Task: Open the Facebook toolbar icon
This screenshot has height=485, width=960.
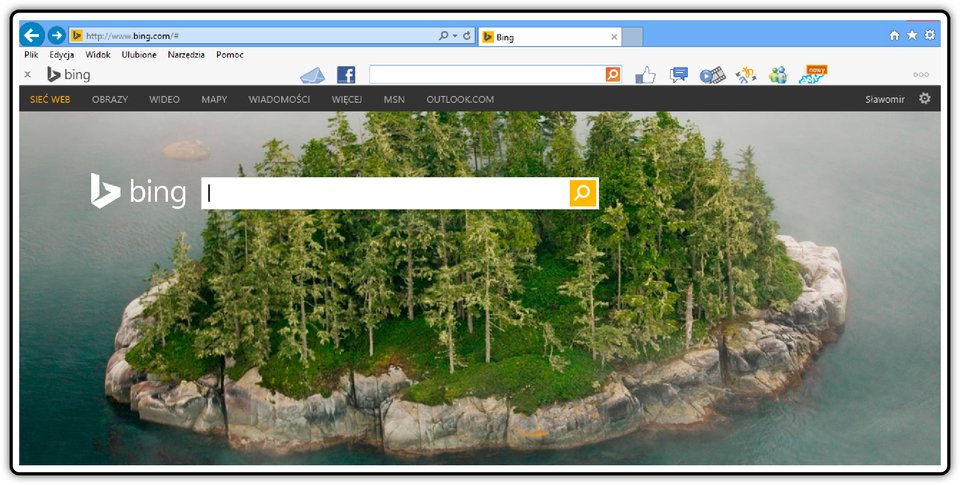Action: pyautogui.click(x=346, y=75)
